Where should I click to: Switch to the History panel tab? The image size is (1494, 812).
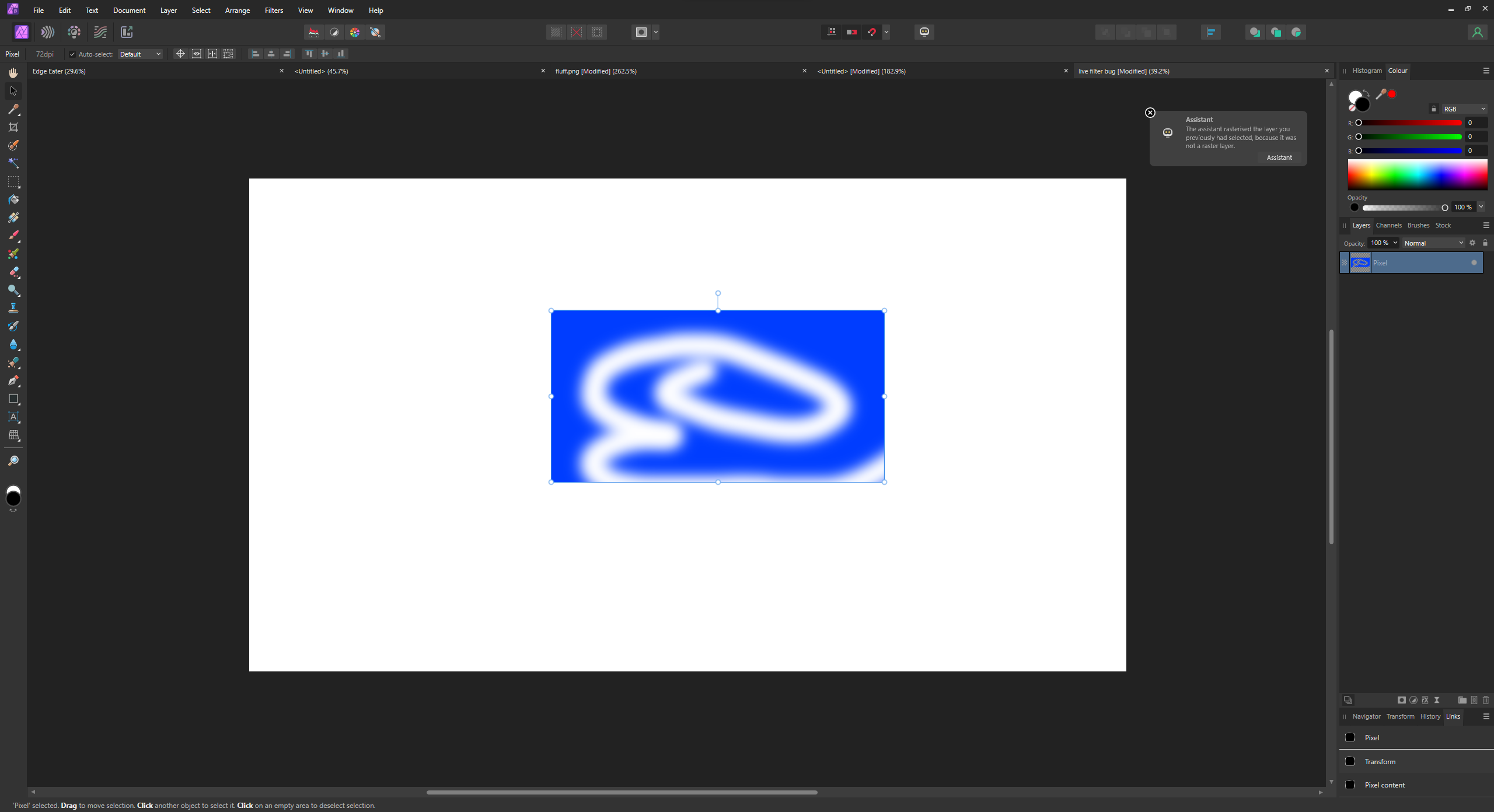pos(1430,716)
